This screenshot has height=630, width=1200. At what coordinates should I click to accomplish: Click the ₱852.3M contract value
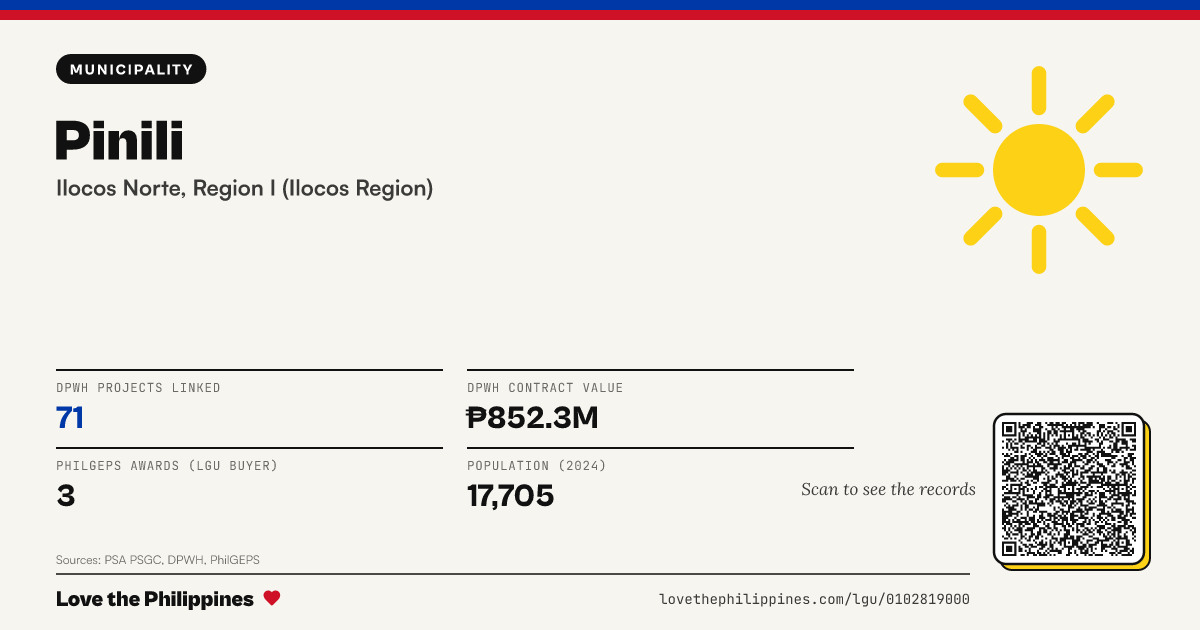pyautogui.click(x=533, y=418)
